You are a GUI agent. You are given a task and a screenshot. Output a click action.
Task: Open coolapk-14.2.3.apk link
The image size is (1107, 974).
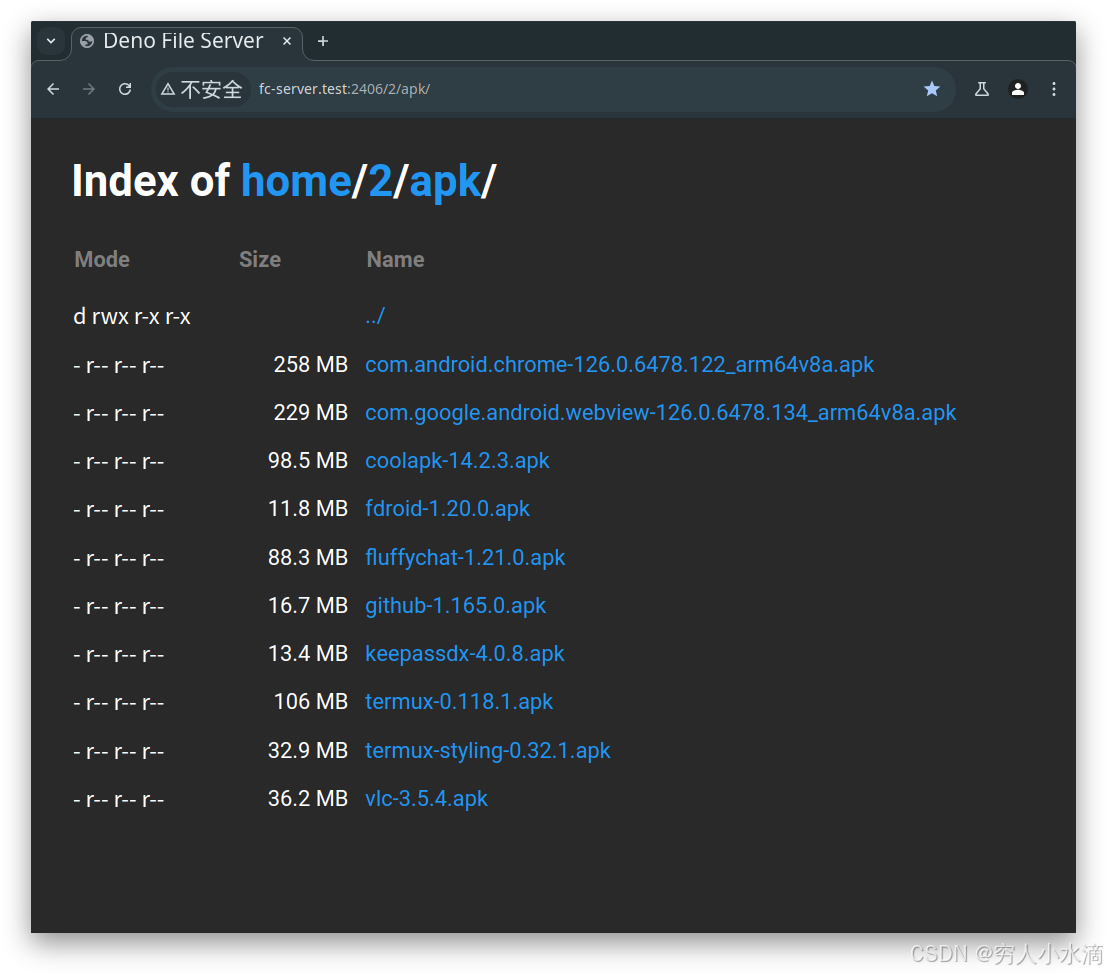tap(457, 461)
